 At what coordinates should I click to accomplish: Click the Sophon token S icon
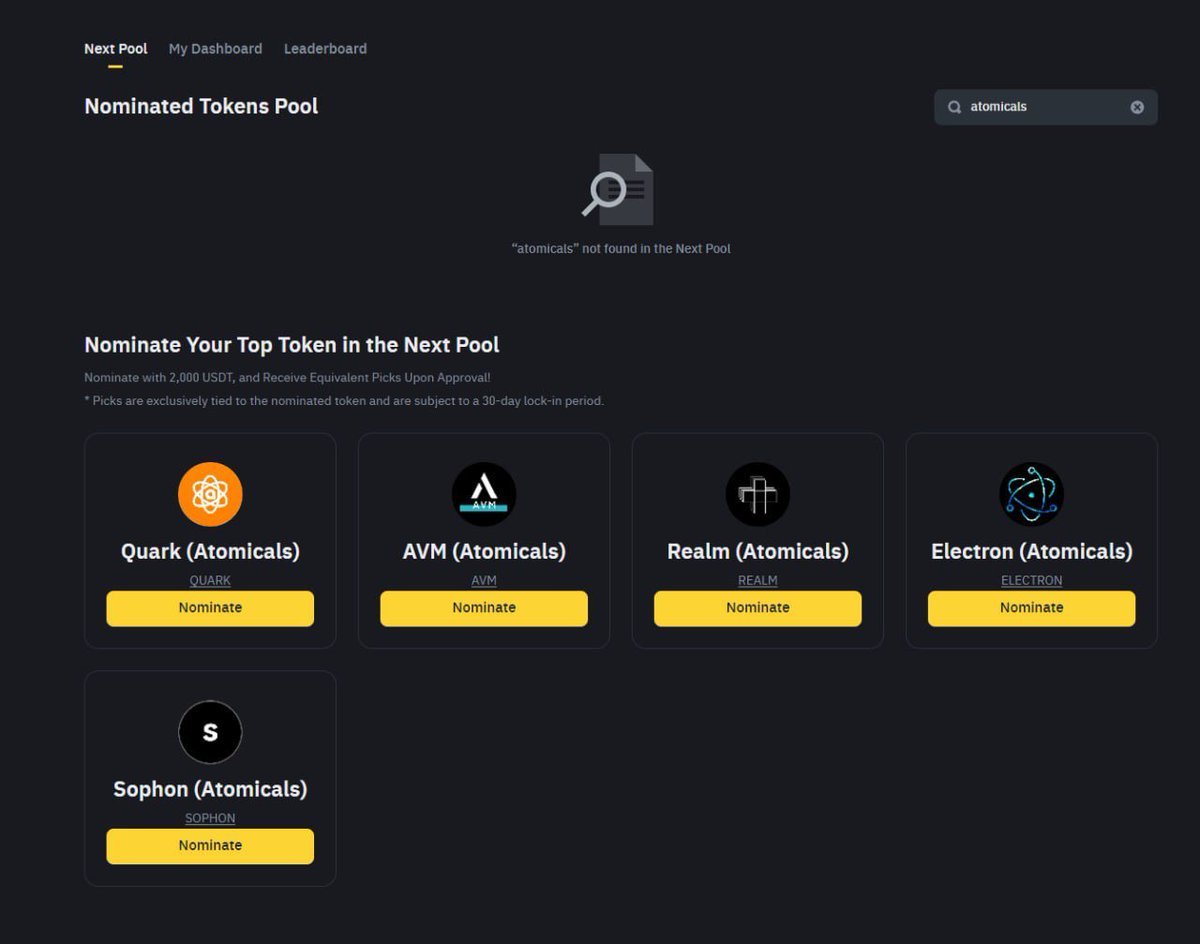click(x=210, y=732)
